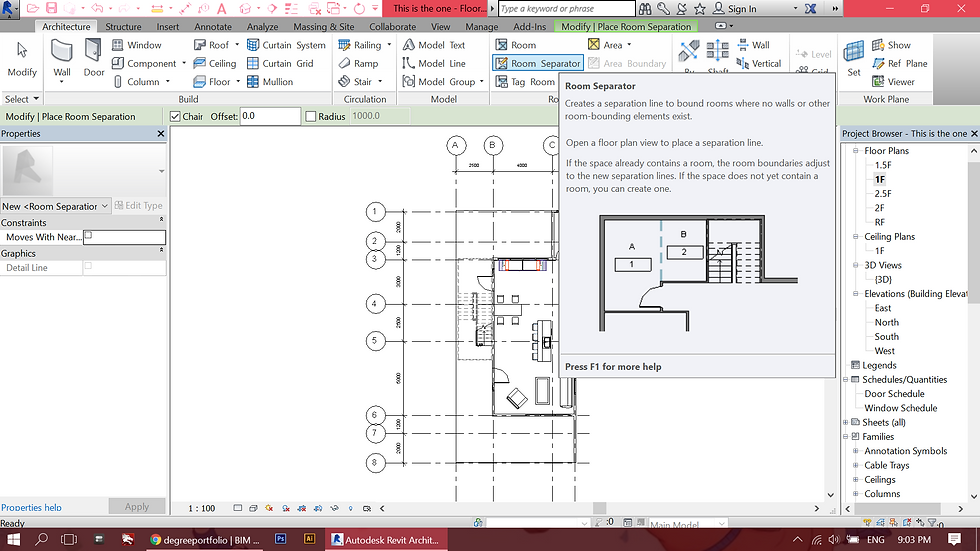Show the work plane

tap(891, 45)
